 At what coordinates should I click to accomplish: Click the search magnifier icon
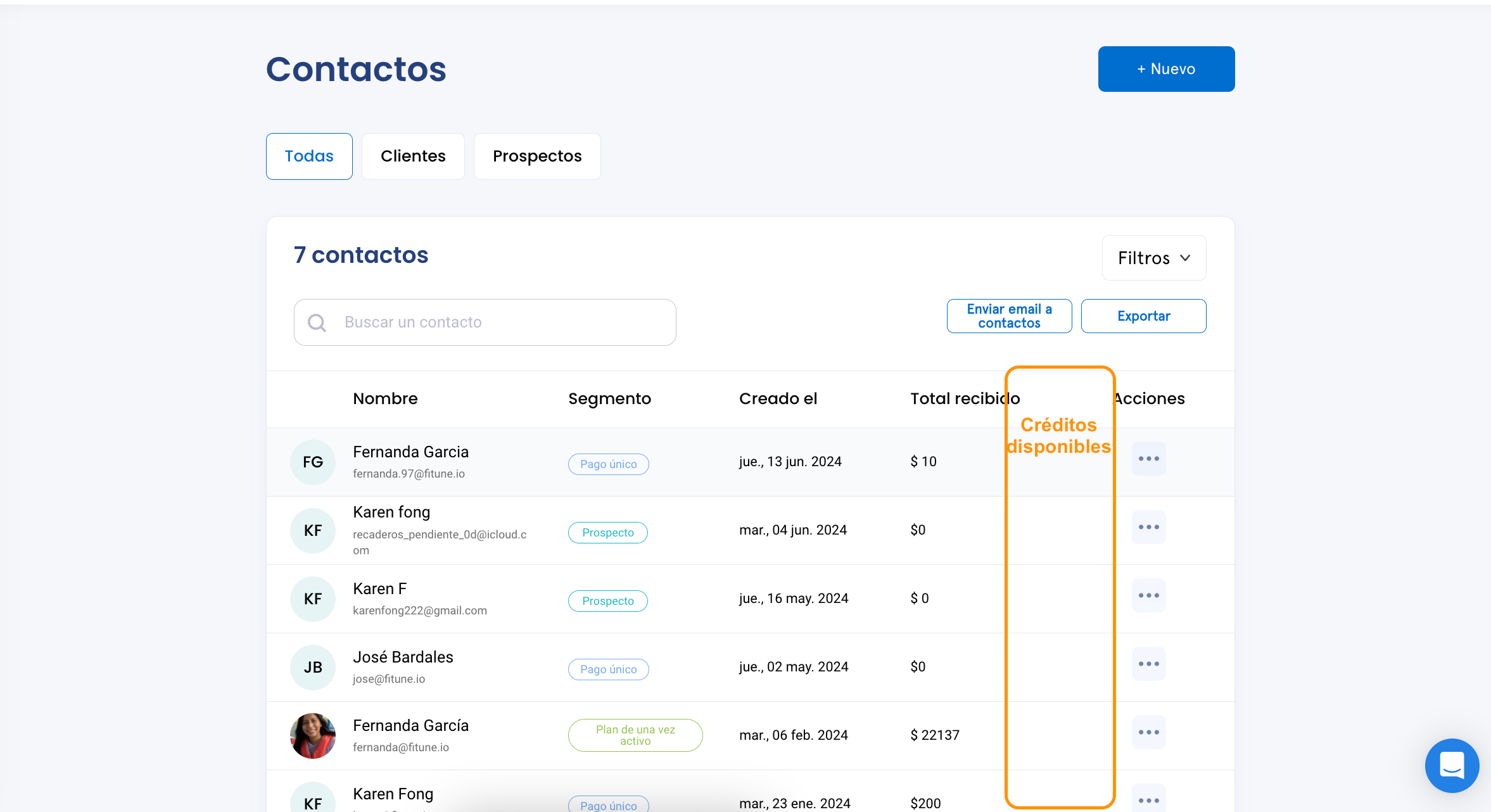[x=317, y=323]
